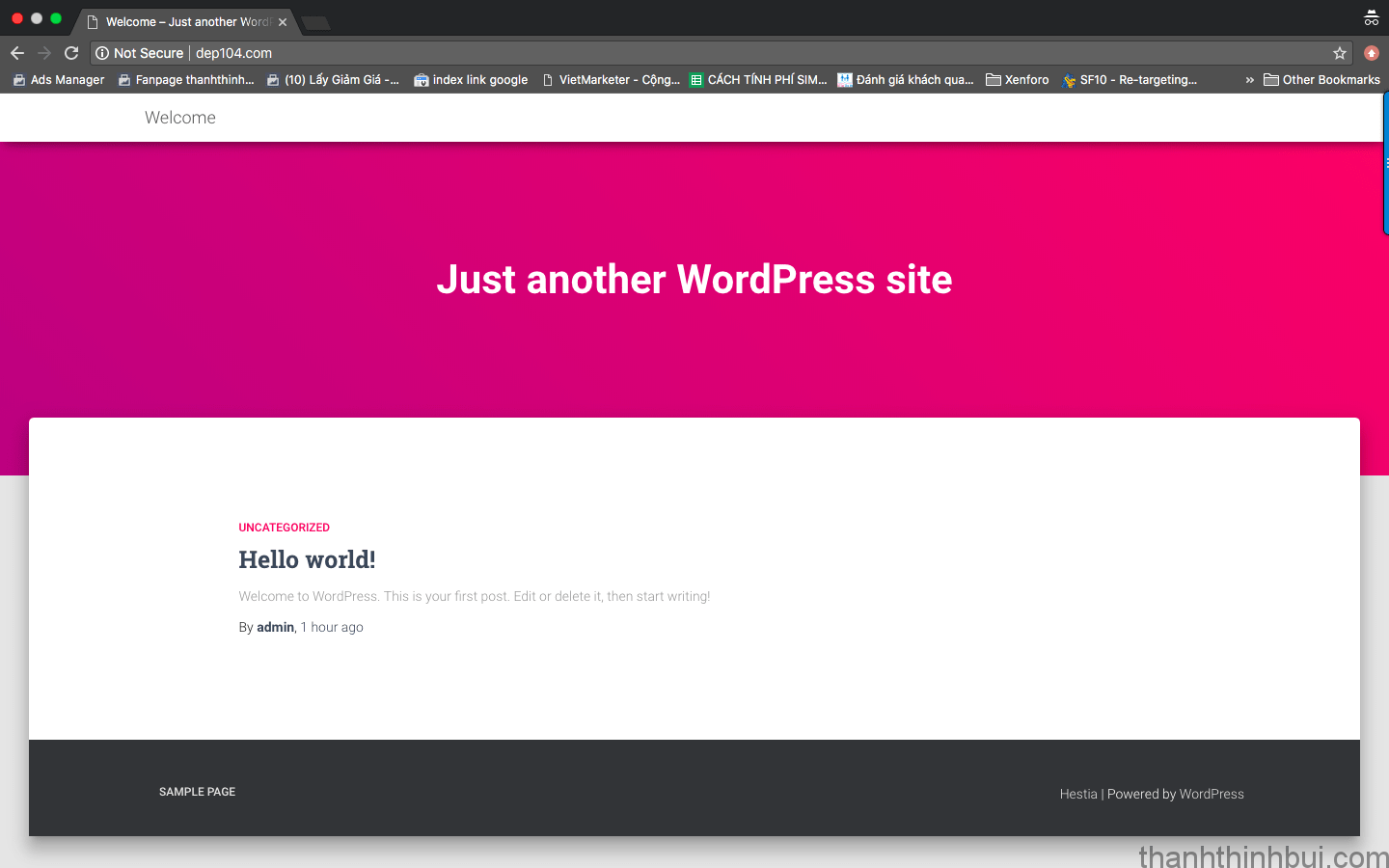Open the Ads Manager bookmark
This screenshot has height=868, width=1389.
tap(59, 80)
